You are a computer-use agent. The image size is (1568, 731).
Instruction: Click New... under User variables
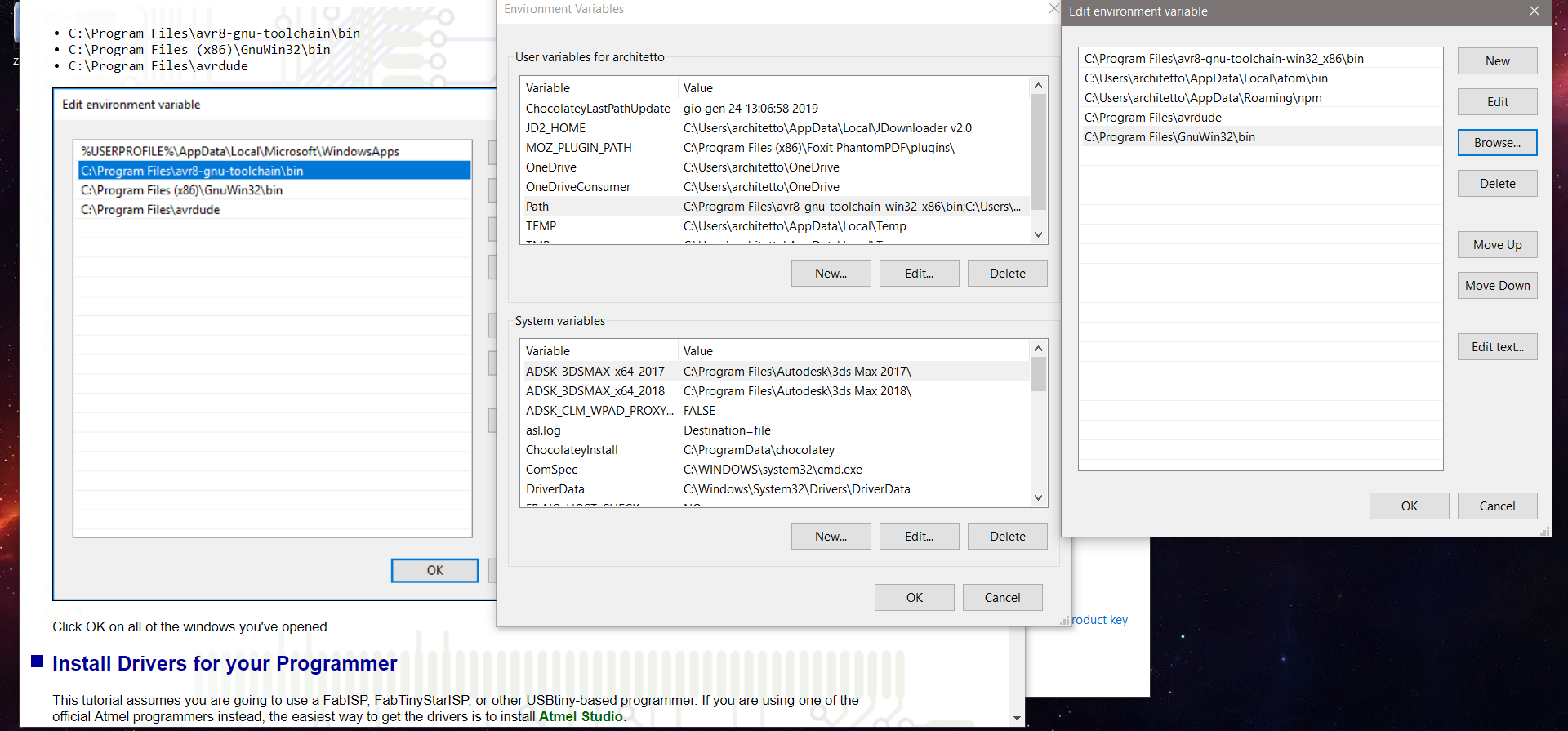[x=831, y=274]
